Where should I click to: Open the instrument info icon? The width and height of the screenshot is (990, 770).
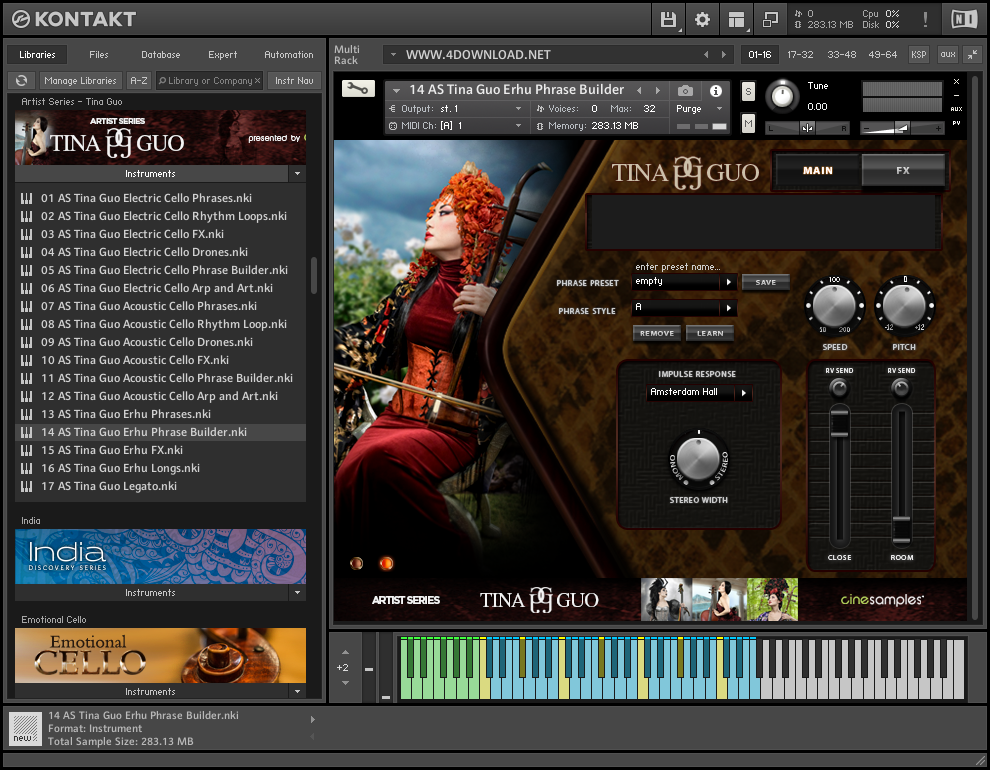coord(715,91)
